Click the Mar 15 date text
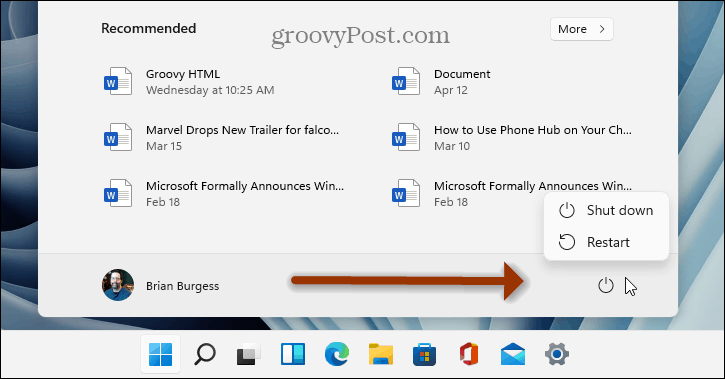 [164, 146]
